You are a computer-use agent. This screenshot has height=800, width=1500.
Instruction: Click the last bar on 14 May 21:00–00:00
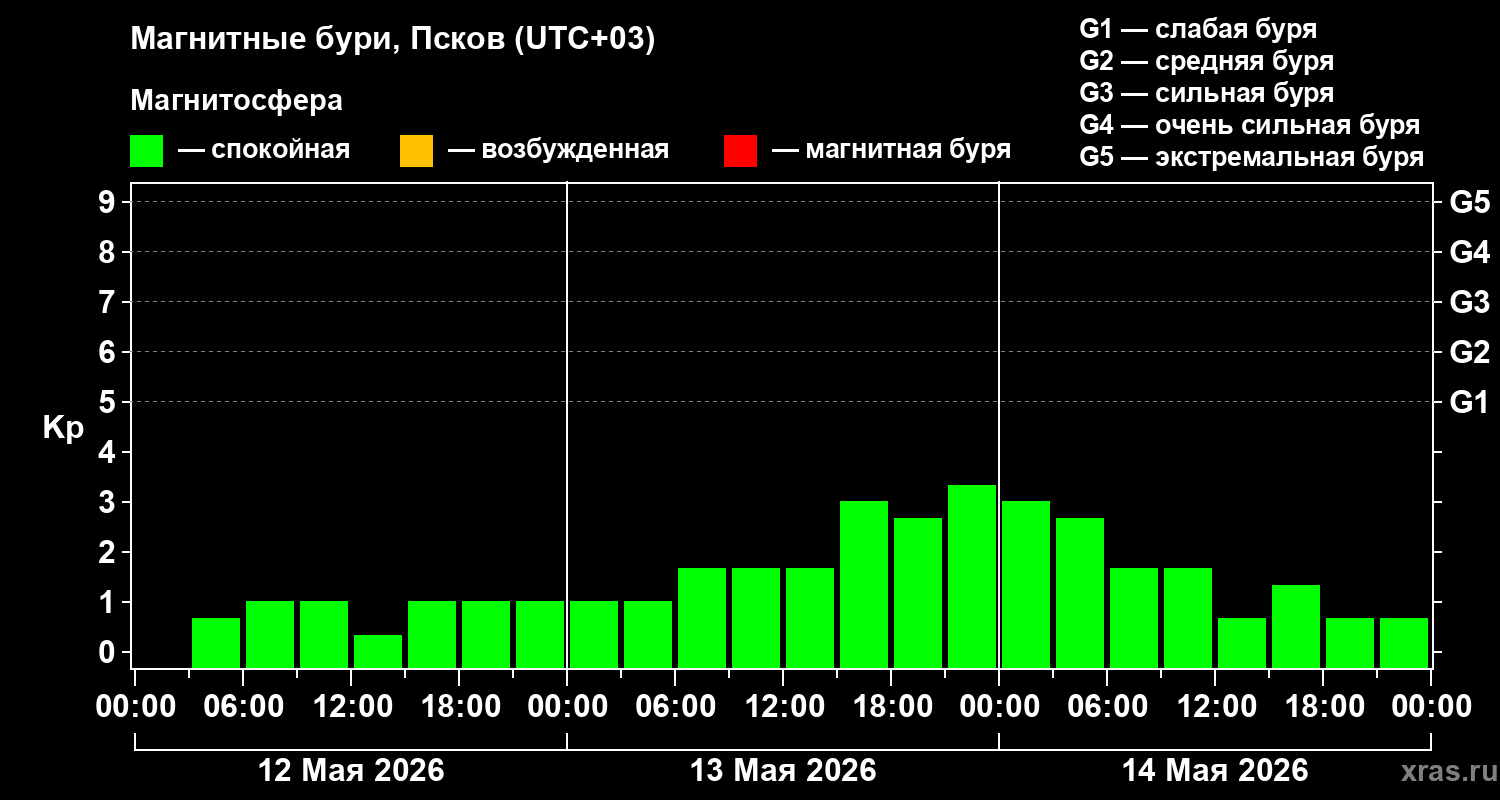pos(1404,643)
